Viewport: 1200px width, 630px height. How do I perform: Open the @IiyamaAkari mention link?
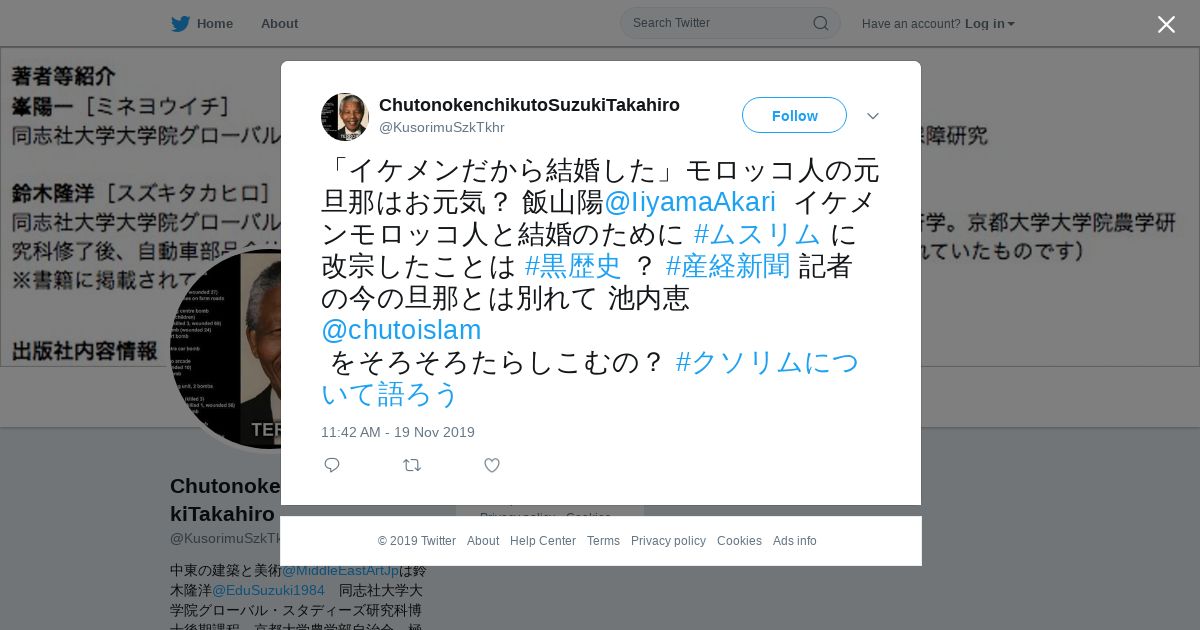(x=690, y=202)
